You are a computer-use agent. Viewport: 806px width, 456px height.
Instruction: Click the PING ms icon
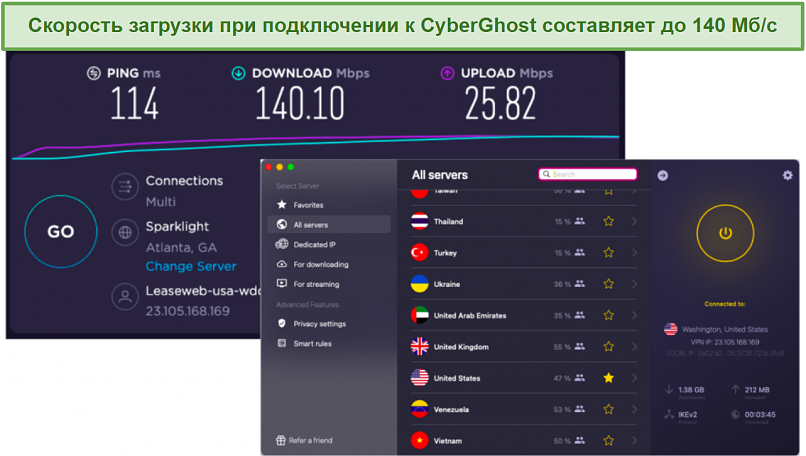coord(94,73)
